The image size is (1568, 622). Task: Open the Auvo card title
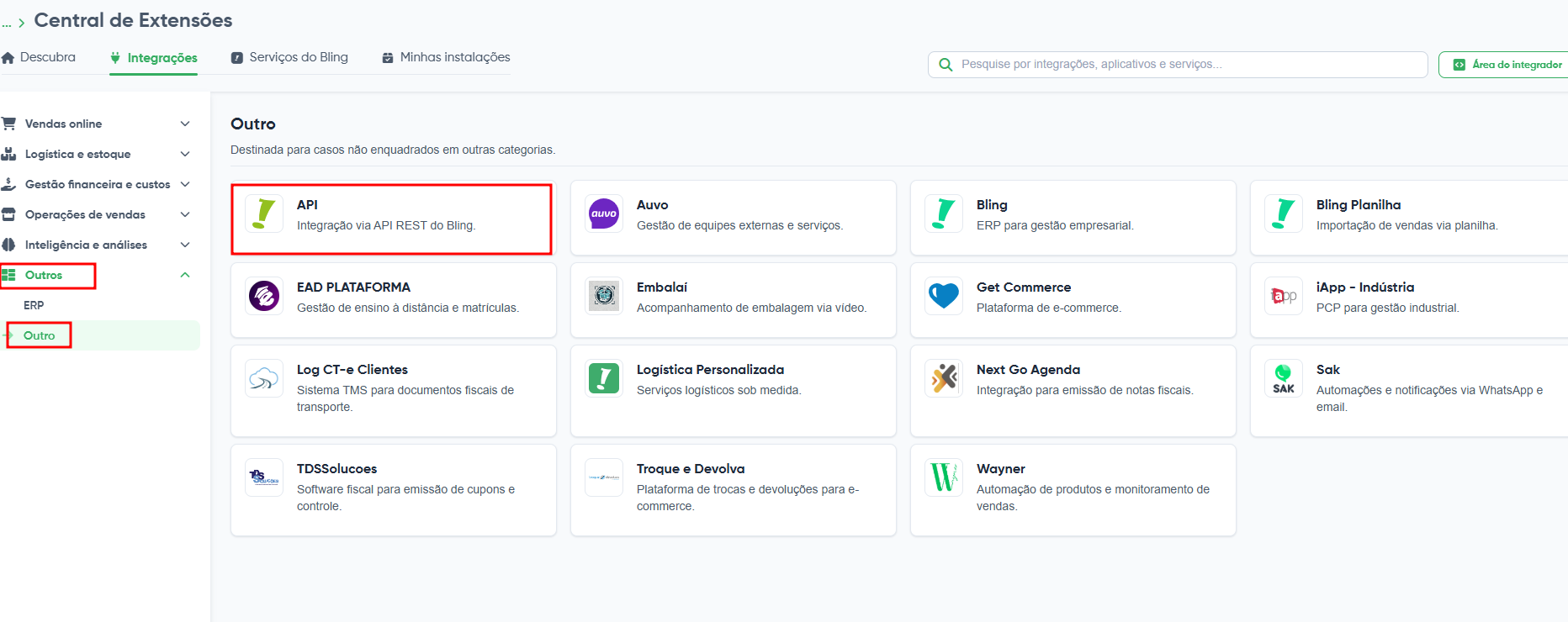[x=652, y=205]
